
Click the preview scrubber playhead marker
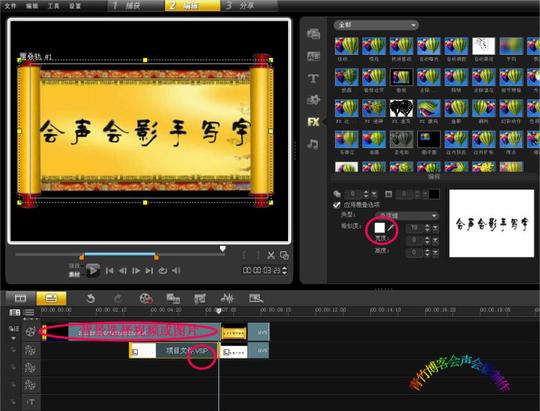[x=222, y=249]
